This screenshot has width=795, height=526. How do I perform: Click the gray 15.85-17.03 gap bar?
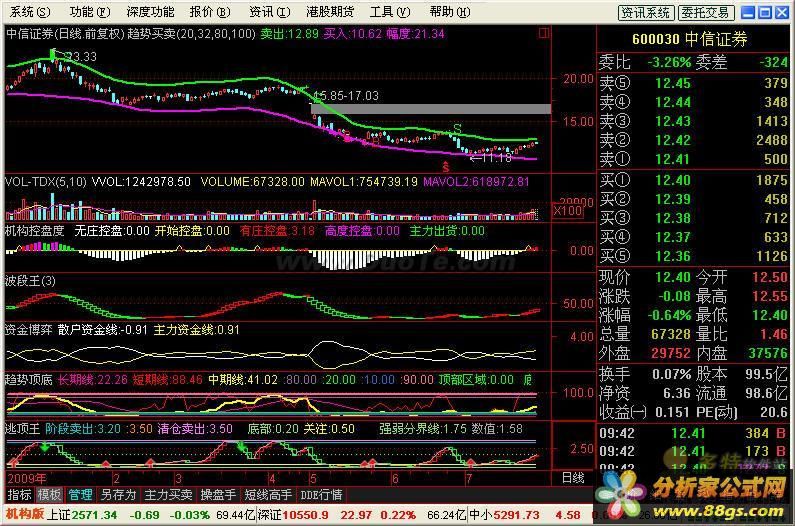click(x=431, y=109)
